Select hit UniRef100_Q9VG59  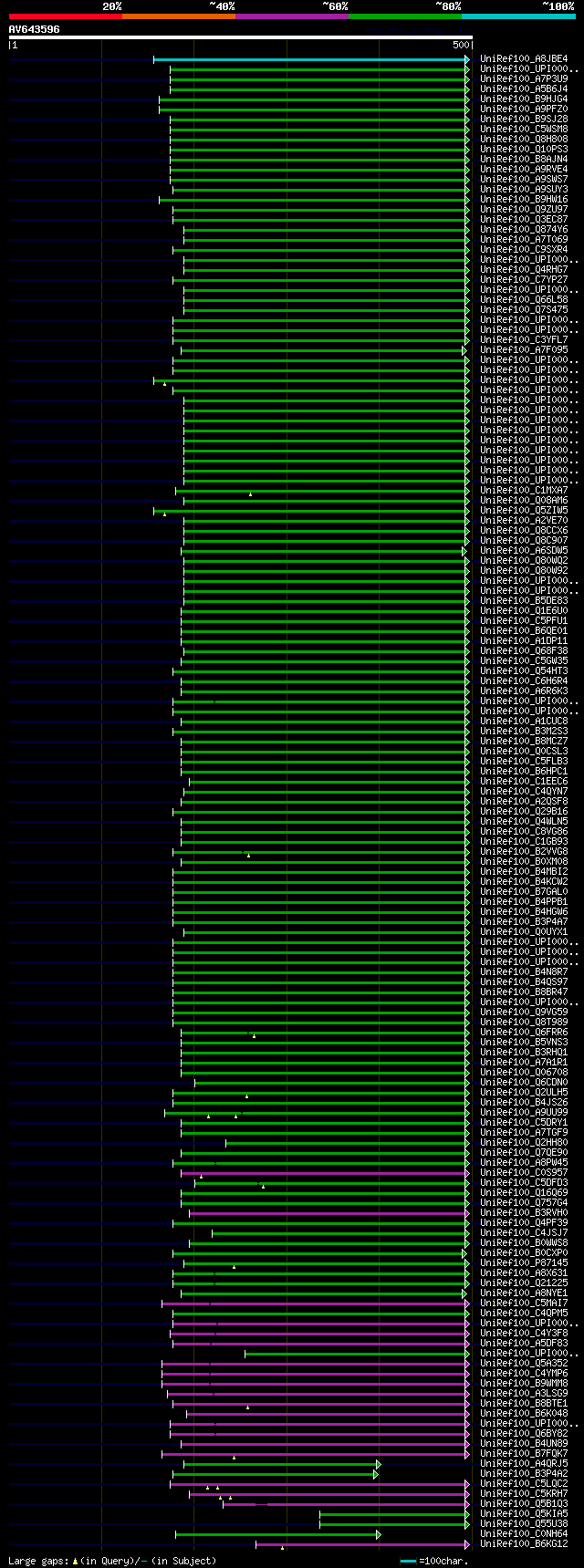524,1012
